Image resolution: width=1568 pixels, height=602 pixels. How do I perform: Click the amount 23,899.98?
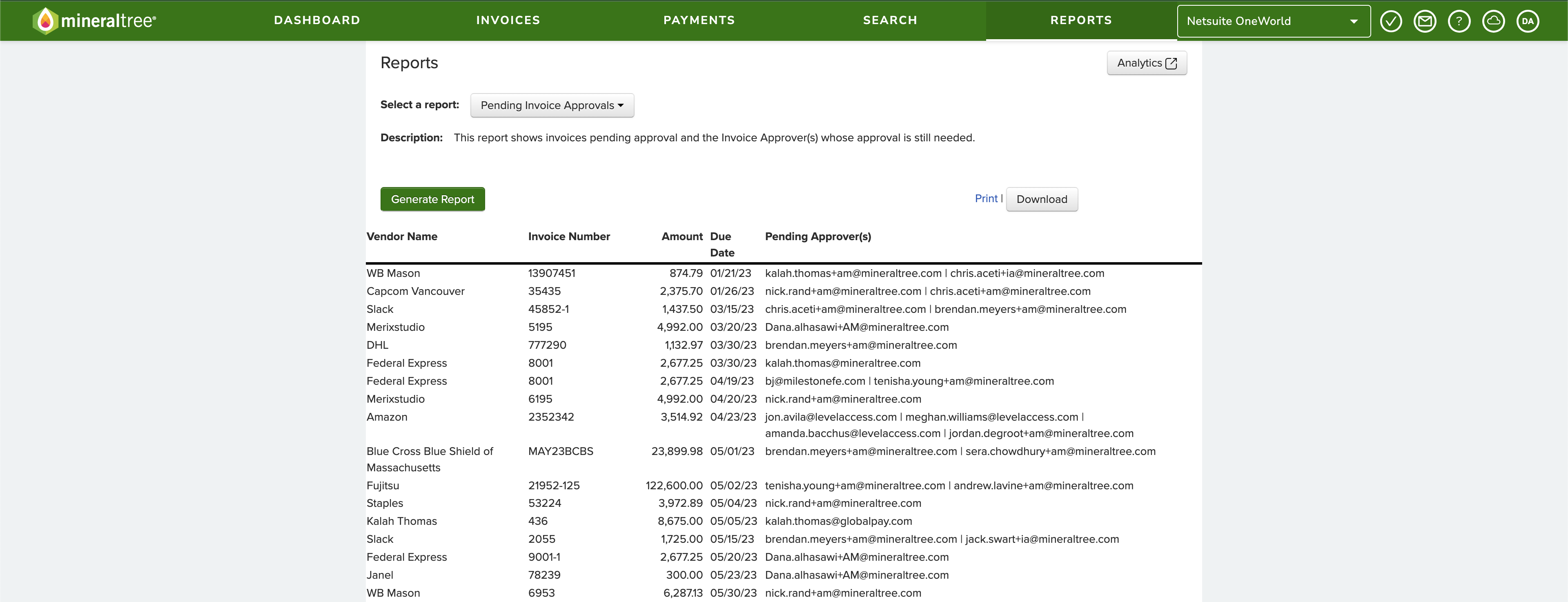(677, 451)
